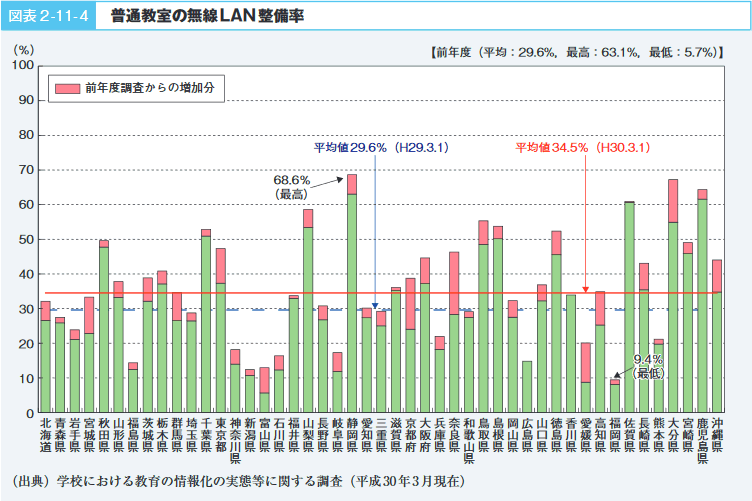This screenshot has width=752, height=501.
Task: Click the 50 y-axis label
Action: pyautogui.click(x=26, y=239)
